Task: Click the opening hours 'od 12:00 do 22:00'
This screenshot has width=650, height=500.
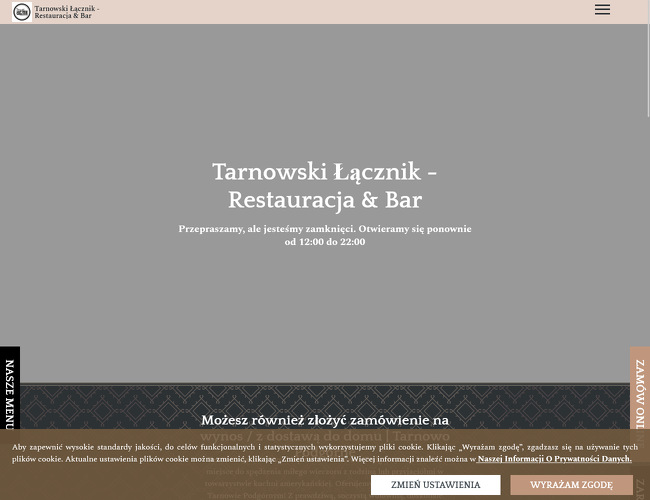Action: click(325, 242)
